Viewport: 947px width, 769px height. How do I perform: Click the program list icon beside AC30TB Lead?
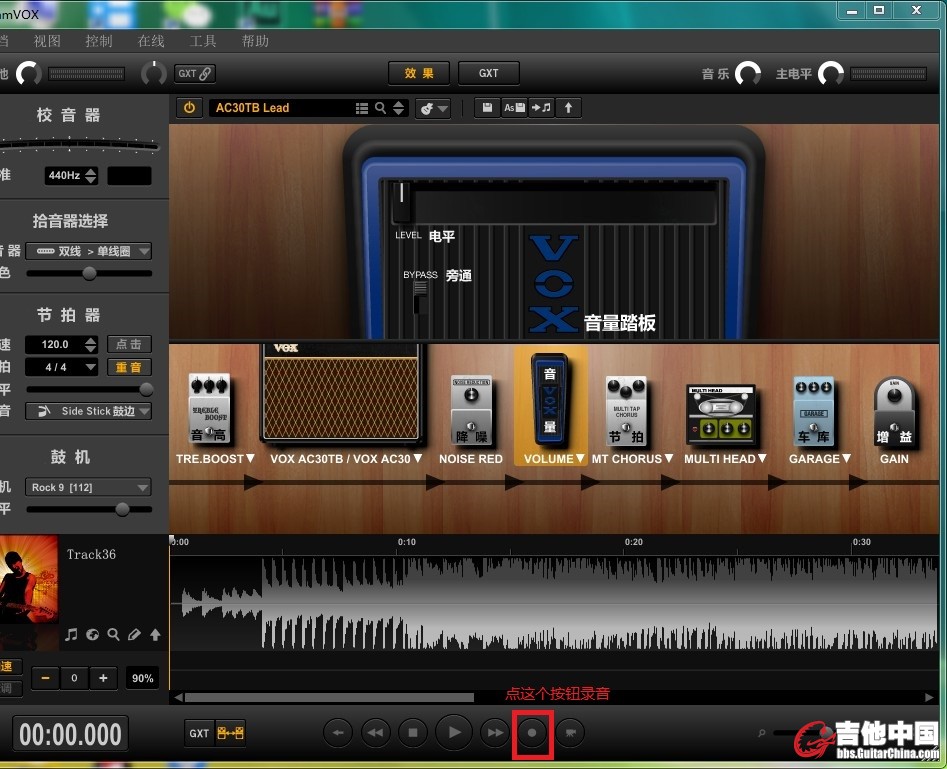pos(362,108)
